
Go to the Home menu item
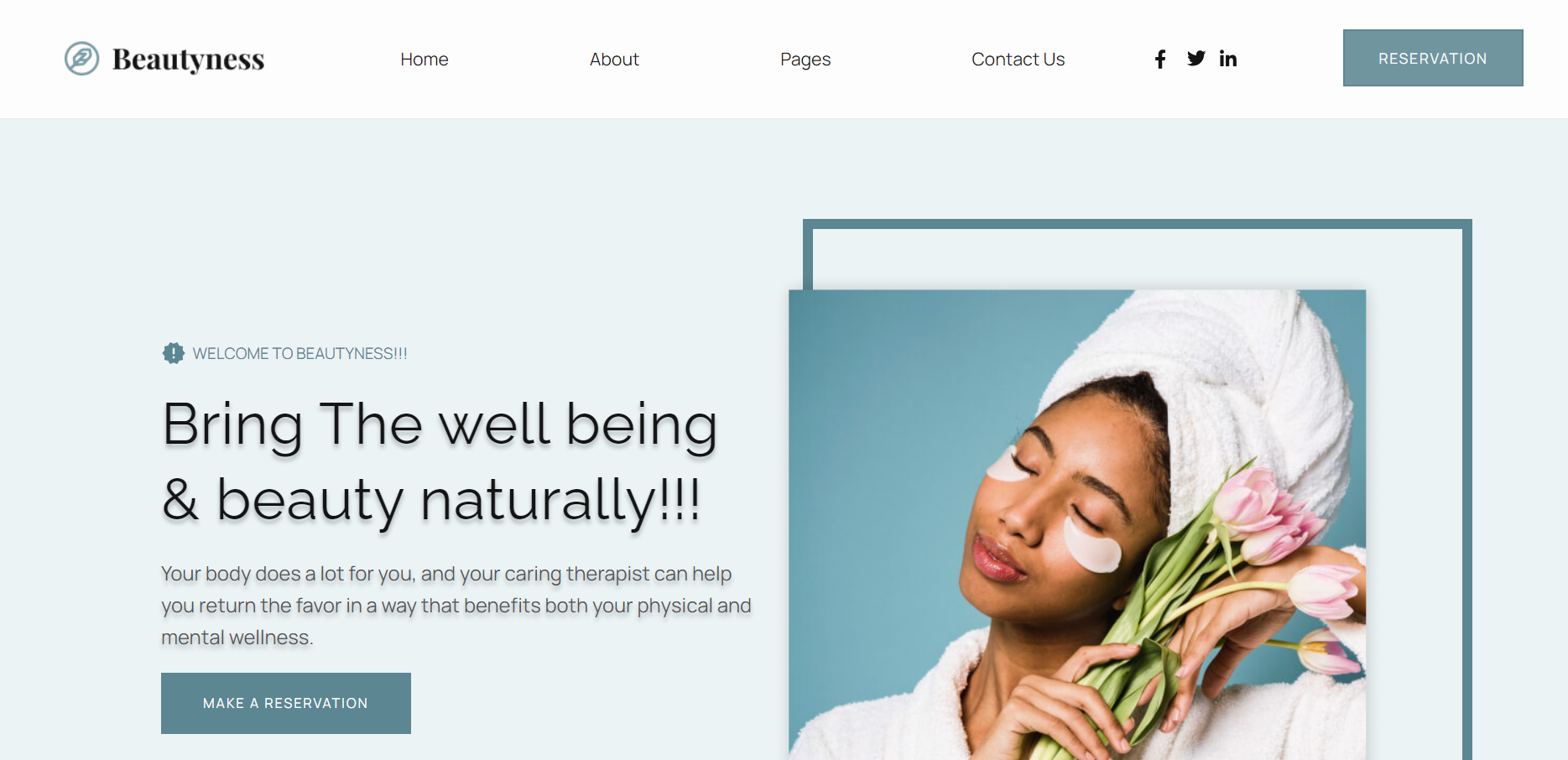pyautogui.click(x=425, y=60)
